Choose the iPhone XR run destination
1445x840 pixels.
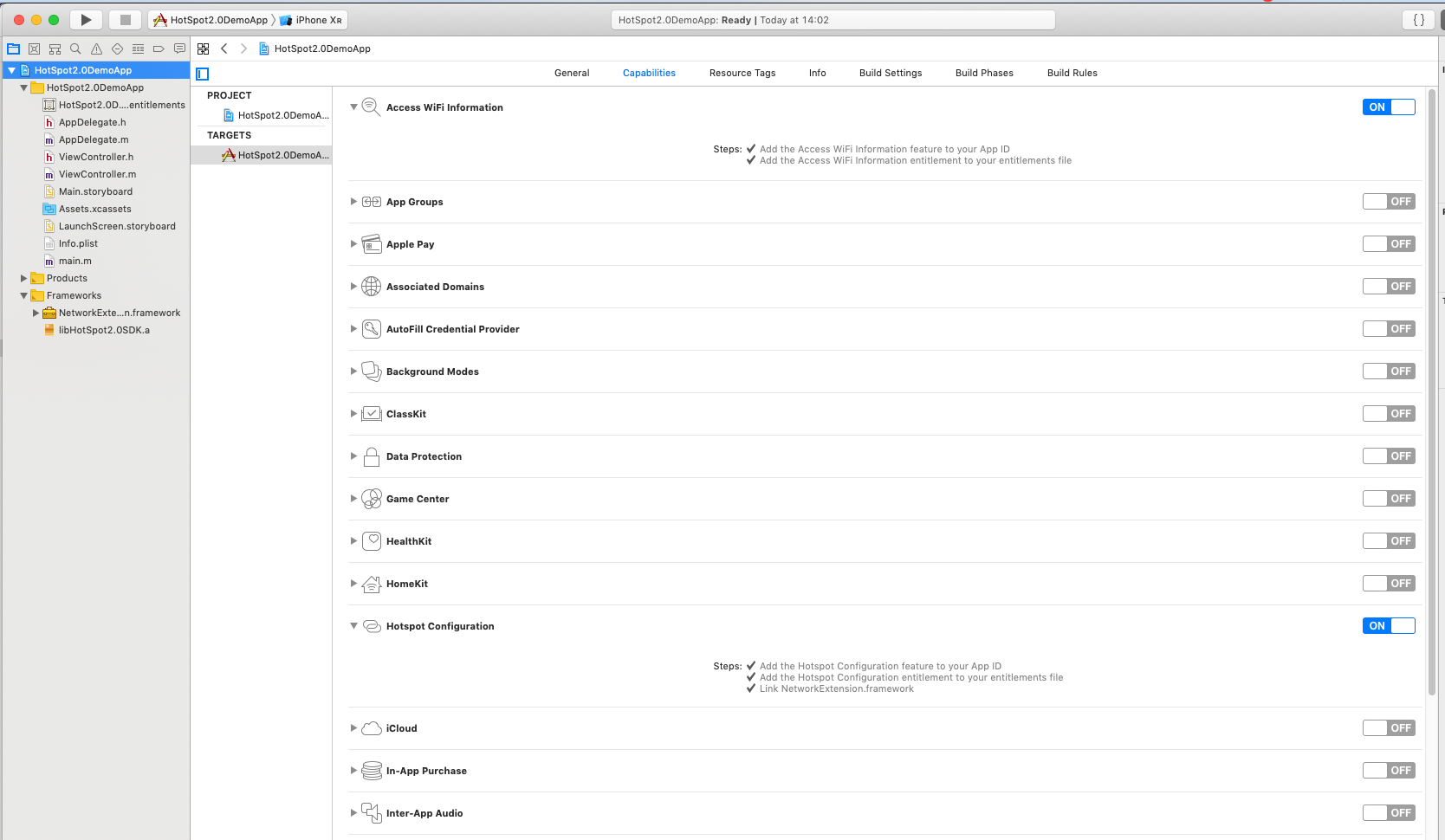311,20
